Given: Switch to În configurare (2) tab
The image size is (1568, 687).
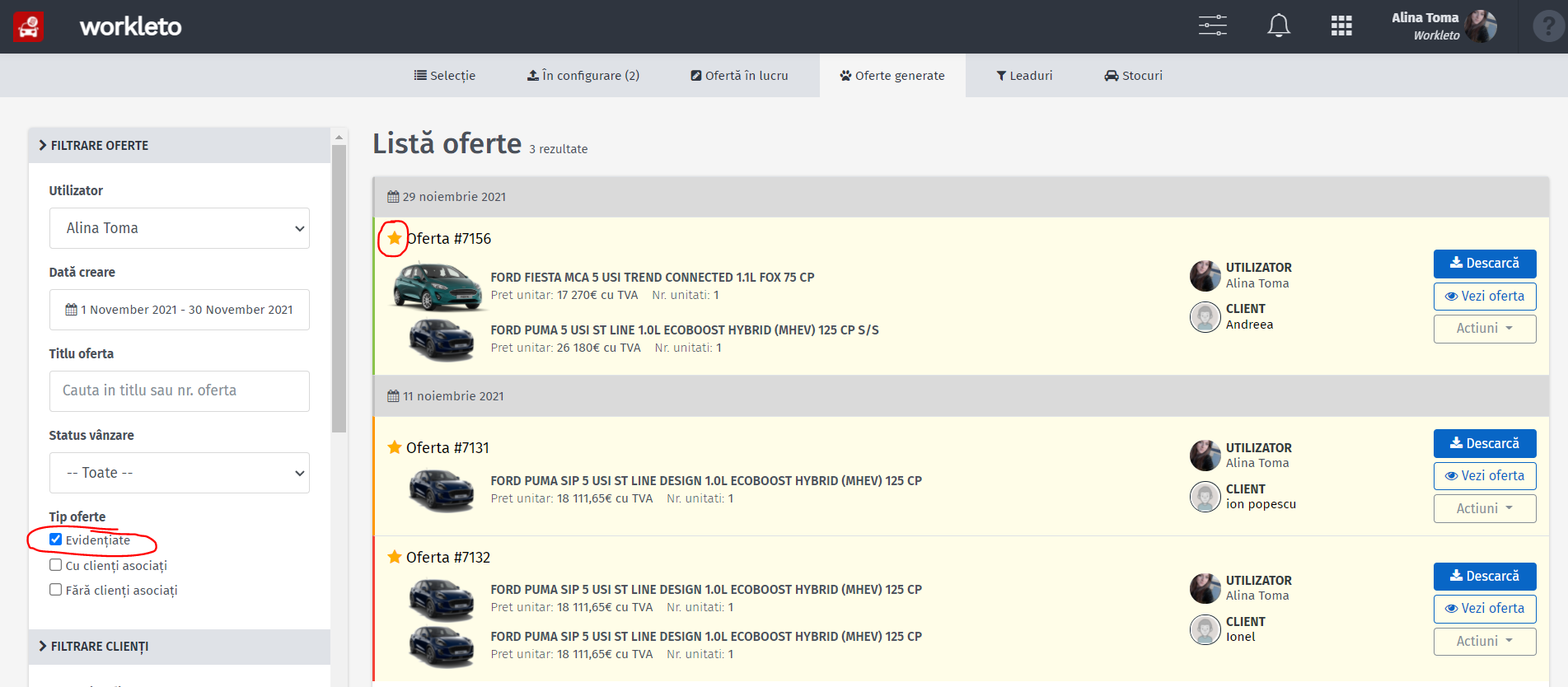Looking at the screenshot, I should 583,76.
